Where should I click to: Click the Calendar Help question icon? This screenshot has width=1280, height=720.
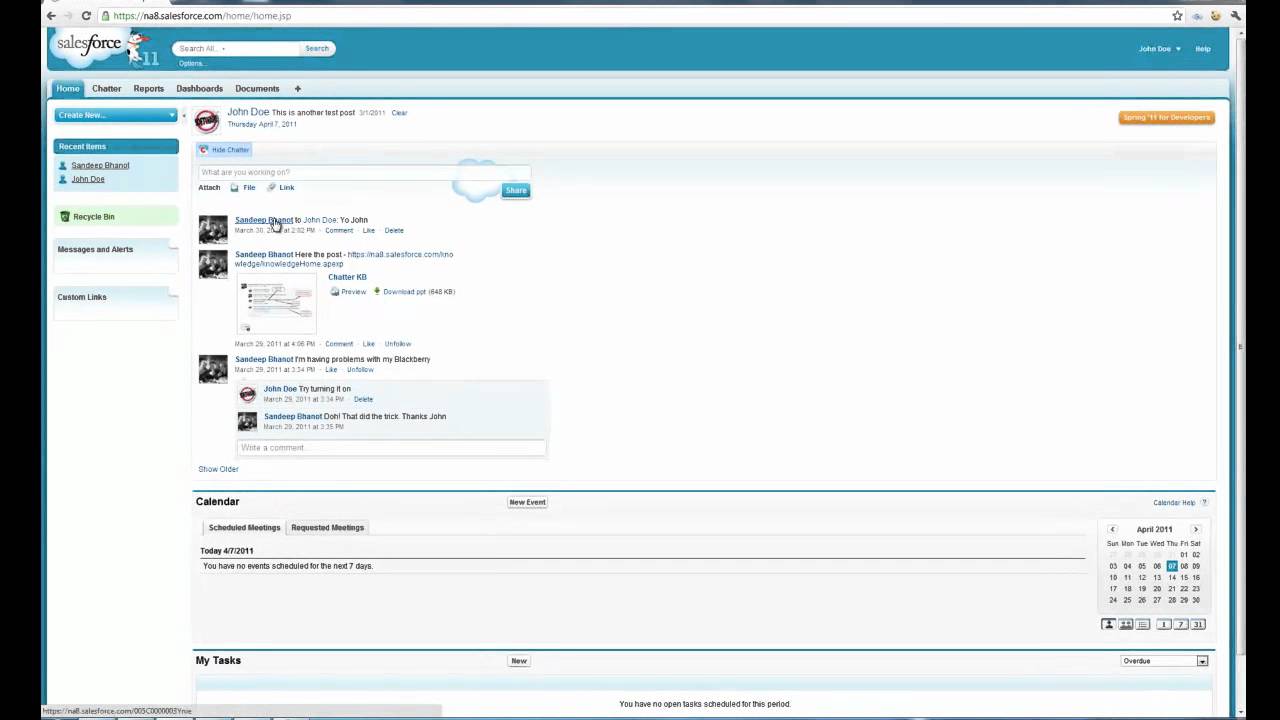click(x=1204, y=503)
